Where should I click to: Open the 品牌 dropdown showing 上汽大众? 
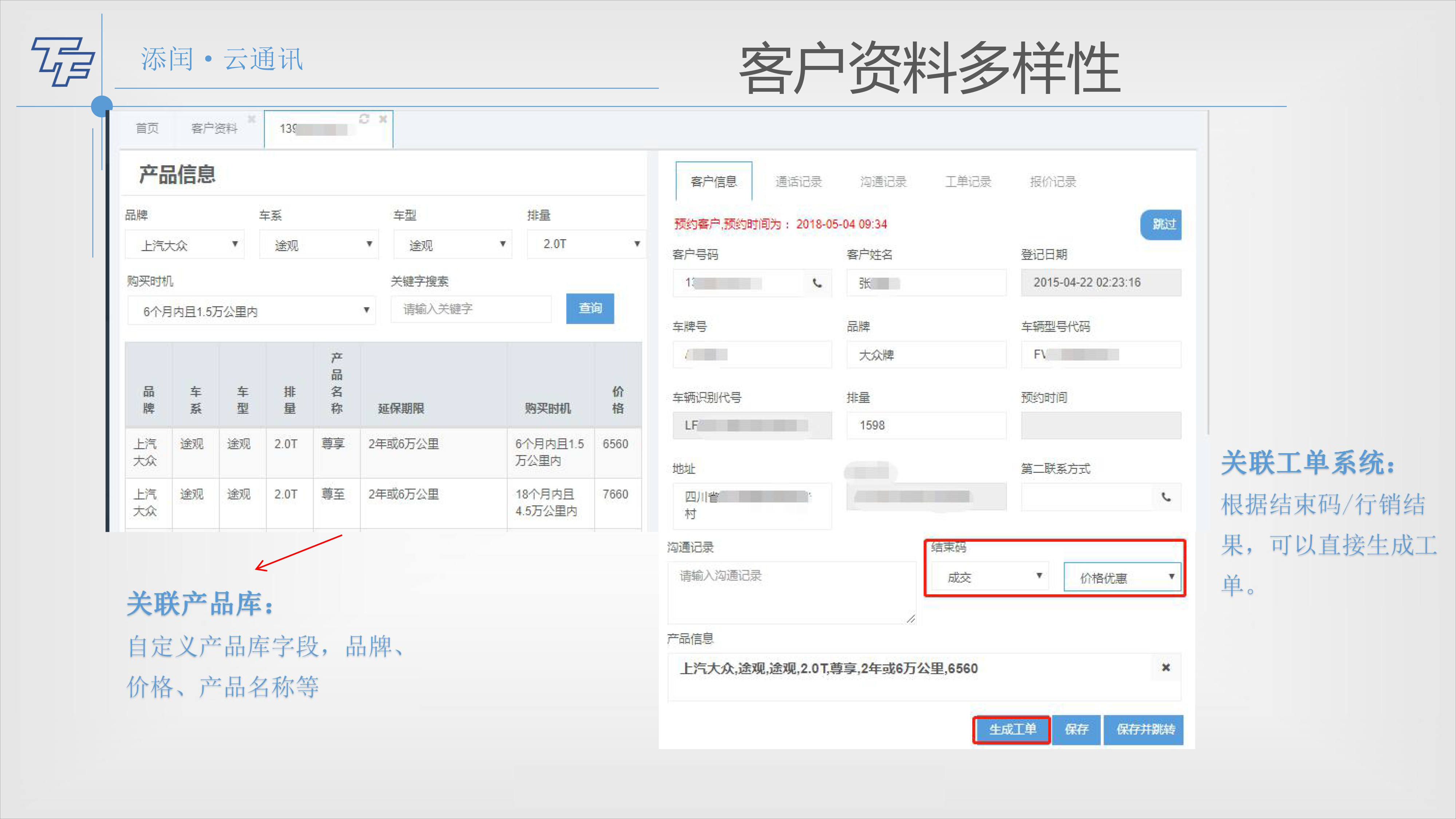[x=185, y=245]
